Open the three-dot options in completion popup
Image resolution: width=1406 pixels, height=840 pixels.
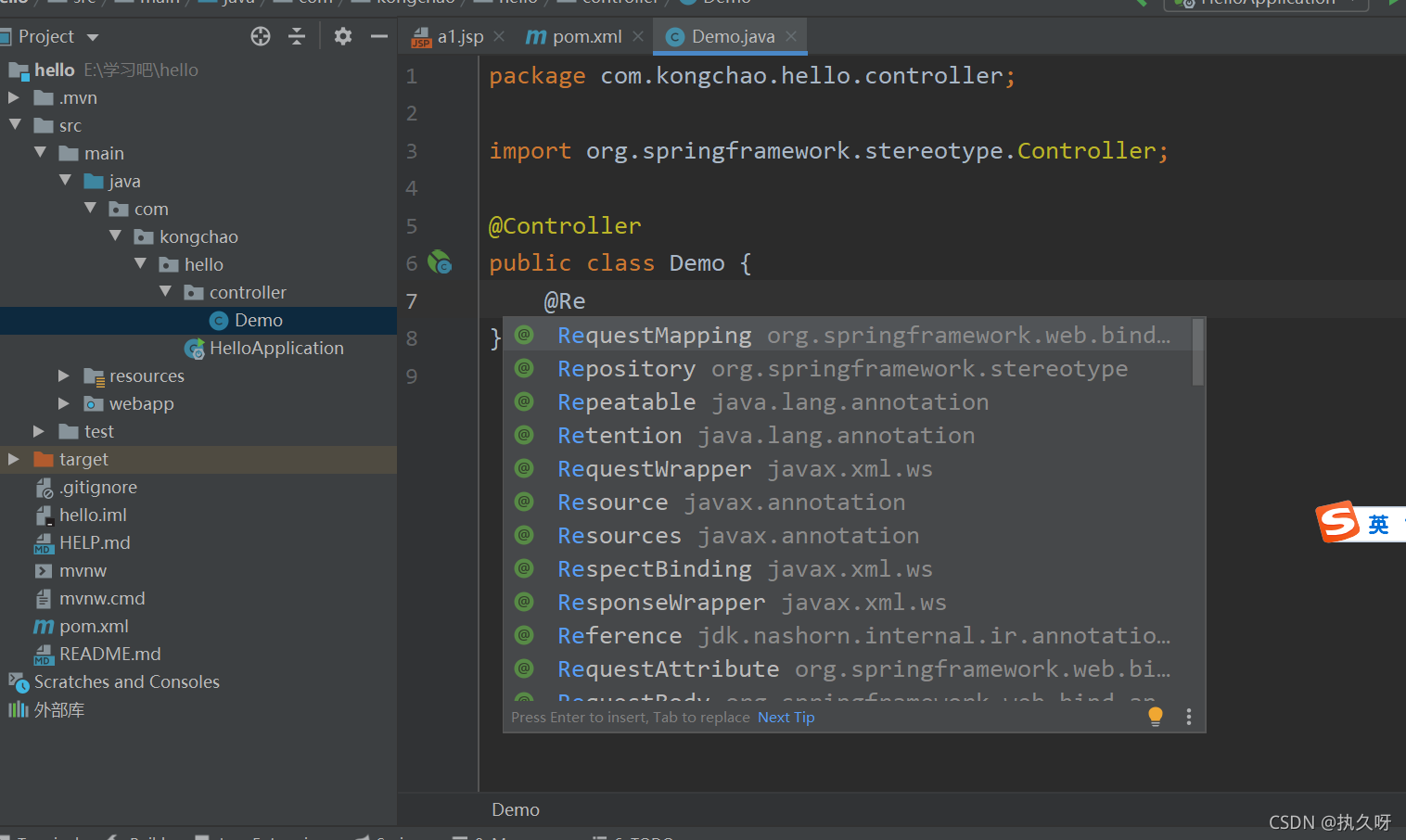point(1188,717)
